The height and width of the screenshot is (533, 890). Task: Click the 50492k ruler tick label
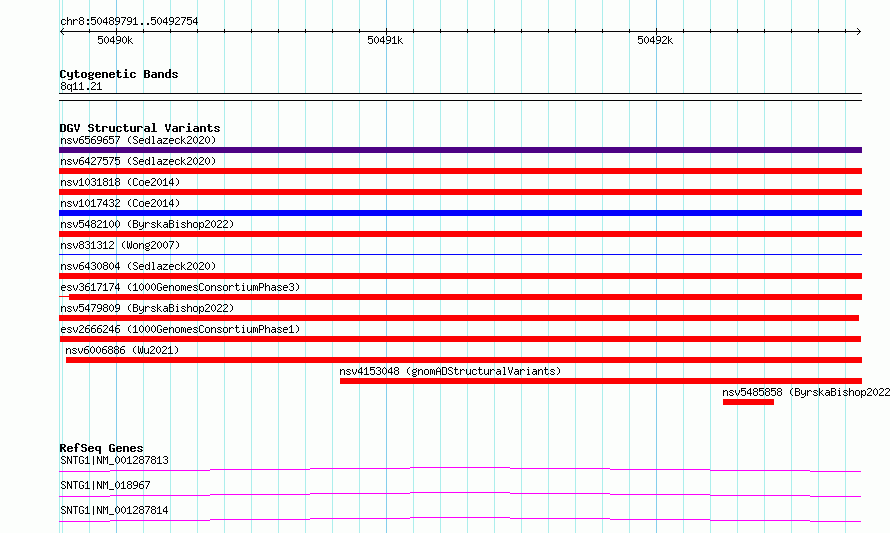[x=655, y=40]
